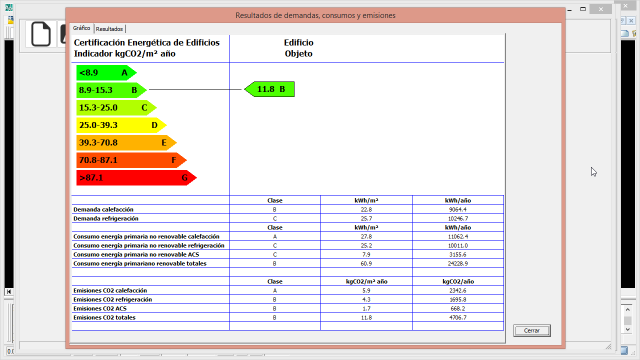Click 'Consumo energía primaria no renovable refrigeración' label

pyautogui.click(x=149, y=245)
